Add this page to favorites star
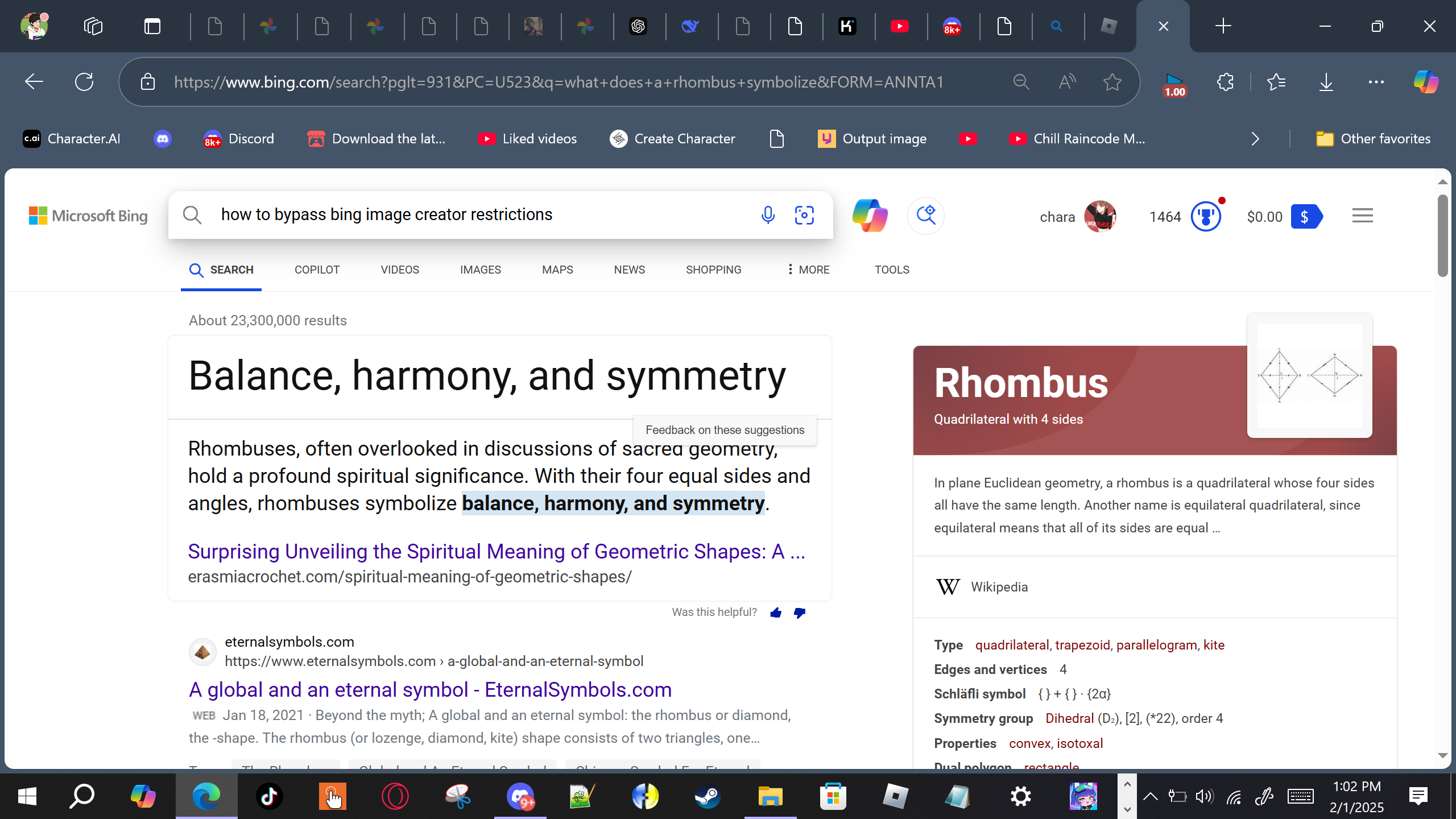 1112,82
